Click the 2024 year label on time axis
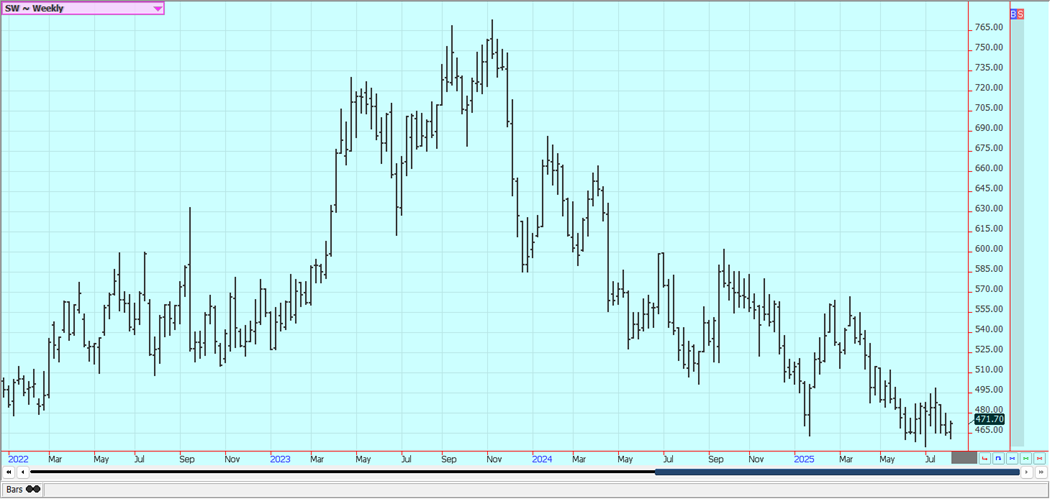 542,459
